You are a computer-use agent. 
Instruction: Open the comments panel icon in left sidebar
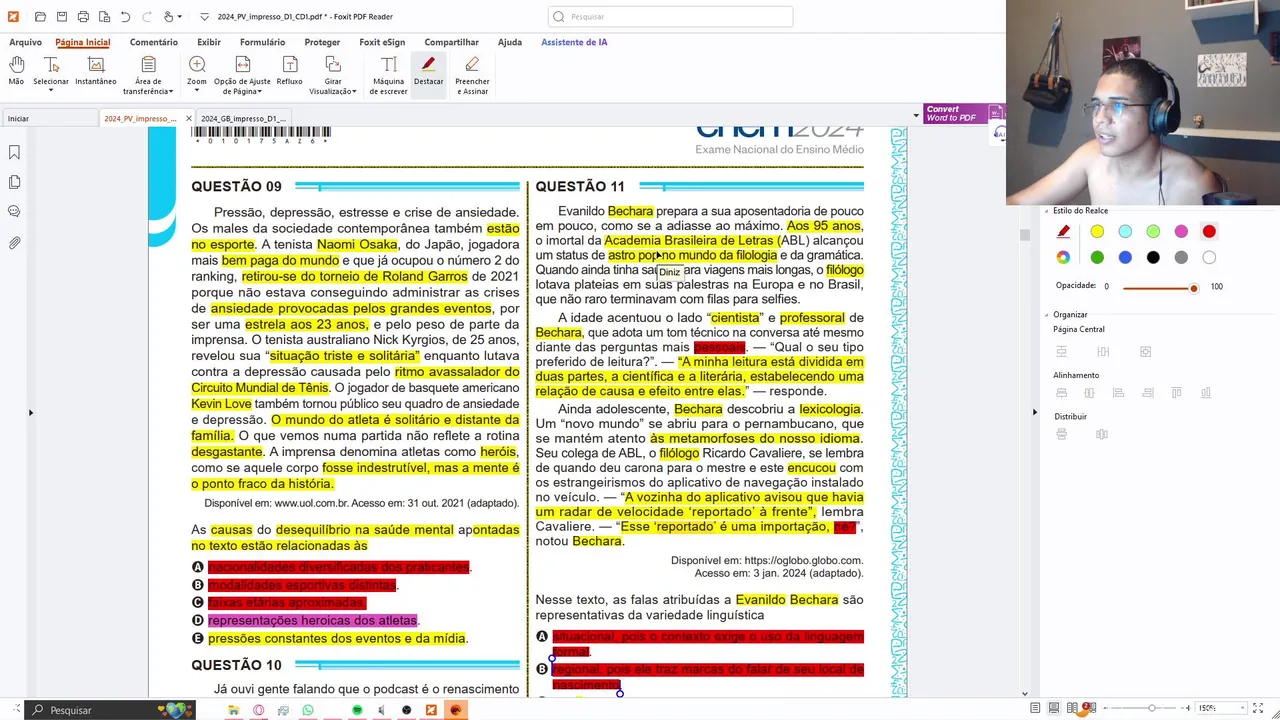tap(14, 212)
